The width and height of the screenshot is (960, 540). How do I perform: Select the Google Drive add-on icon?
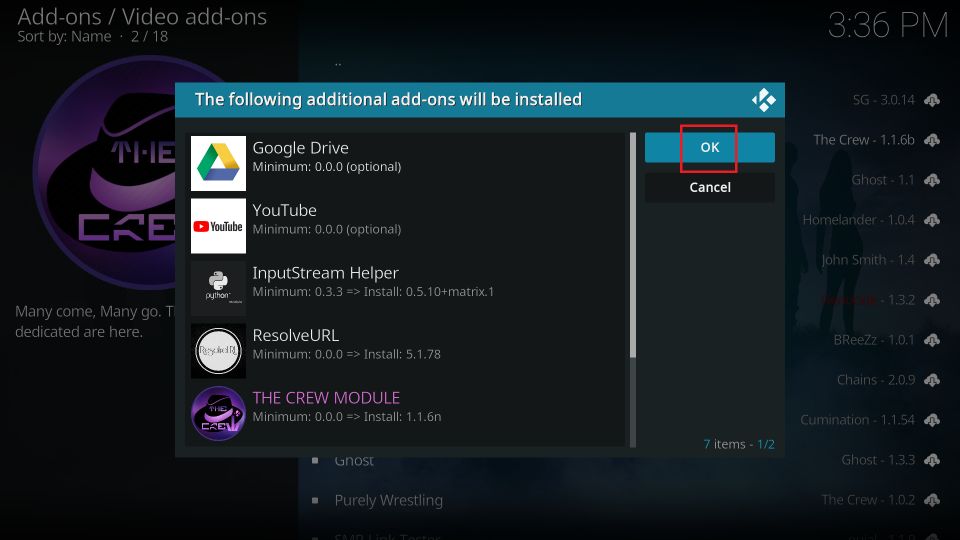pos(218,163)
